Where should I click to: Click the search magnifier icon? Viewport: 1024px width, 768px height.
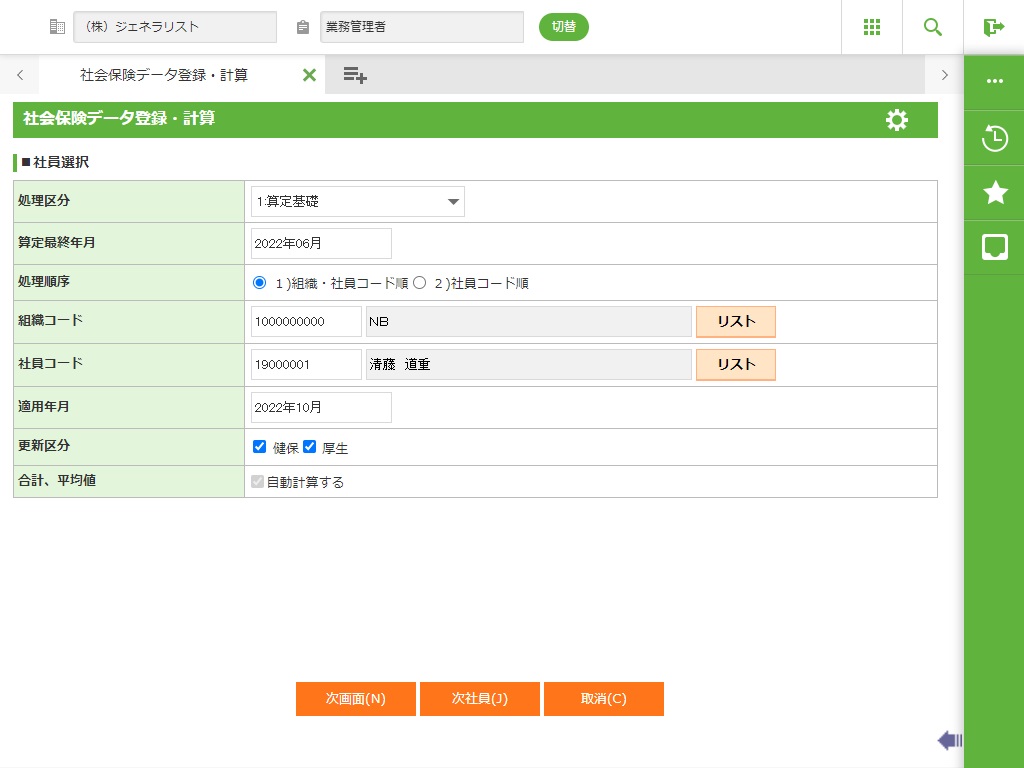(933, 27)
